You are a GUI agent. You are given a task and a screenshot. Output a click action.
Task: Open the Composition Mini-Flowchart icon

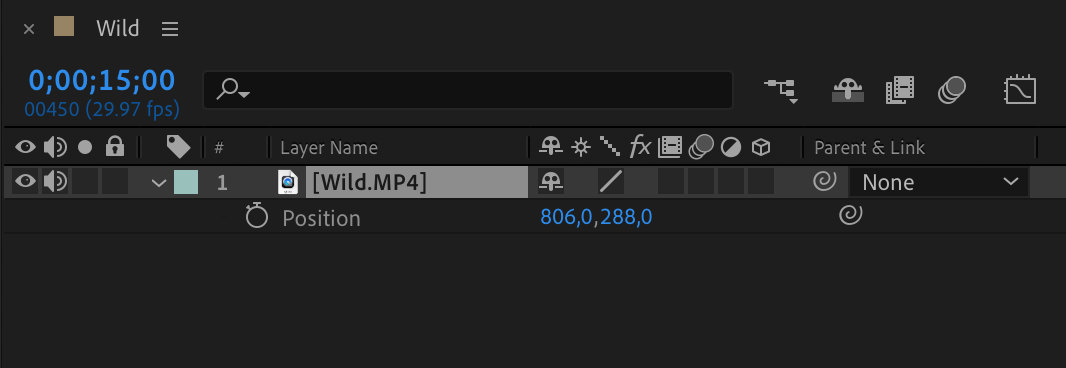780,90
